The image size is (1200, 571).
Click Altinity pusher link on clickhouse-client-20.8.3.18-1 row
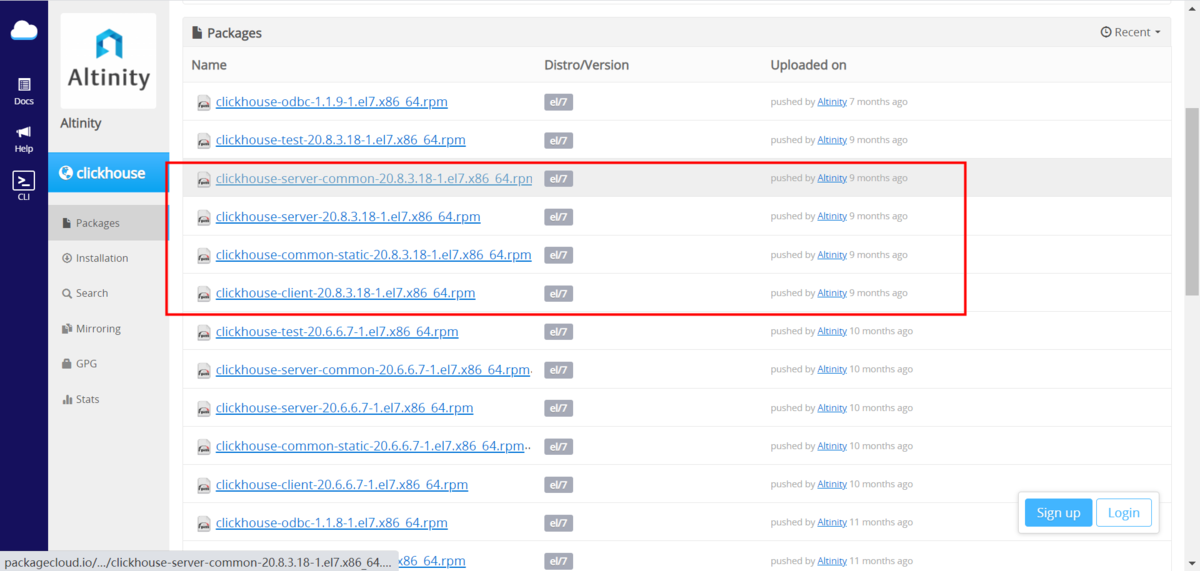coord(832,293)
